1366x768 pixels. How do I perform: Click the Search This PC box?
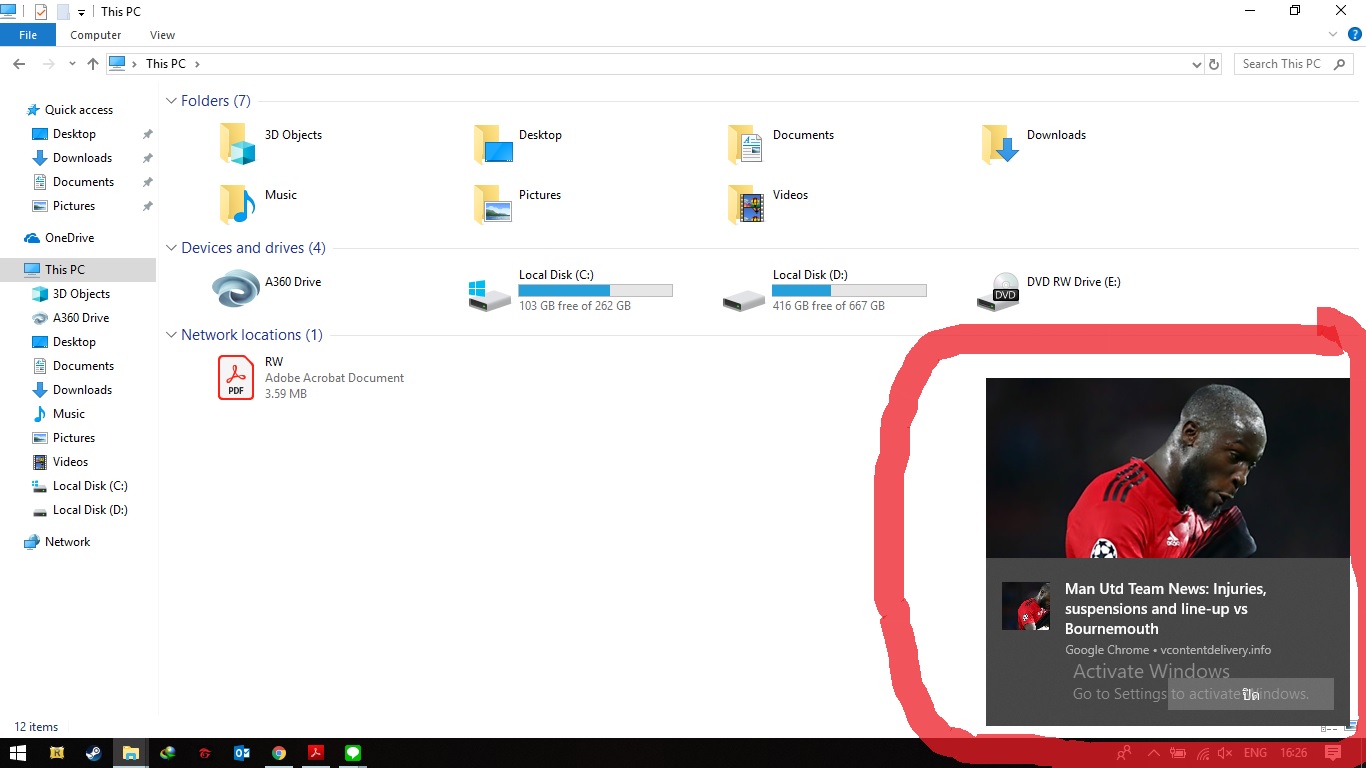(1294, 64)
